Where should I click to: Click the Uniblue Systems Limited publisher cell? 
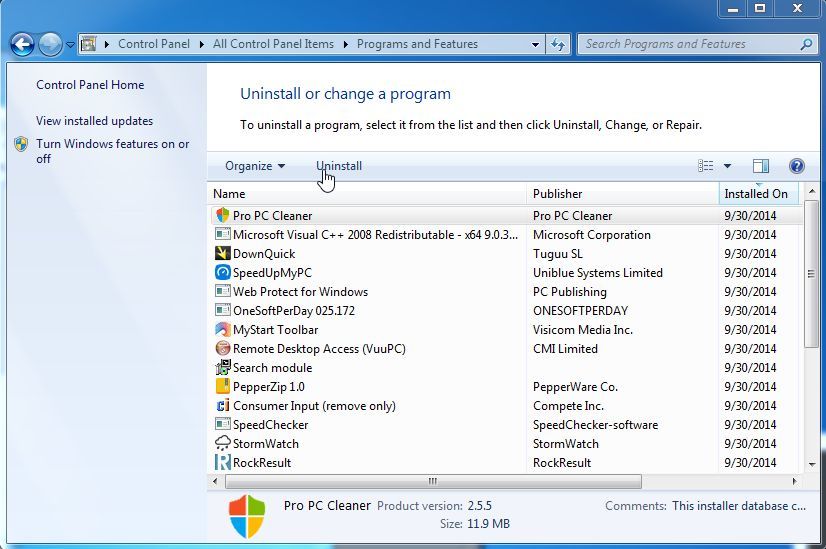click(598, 272)
